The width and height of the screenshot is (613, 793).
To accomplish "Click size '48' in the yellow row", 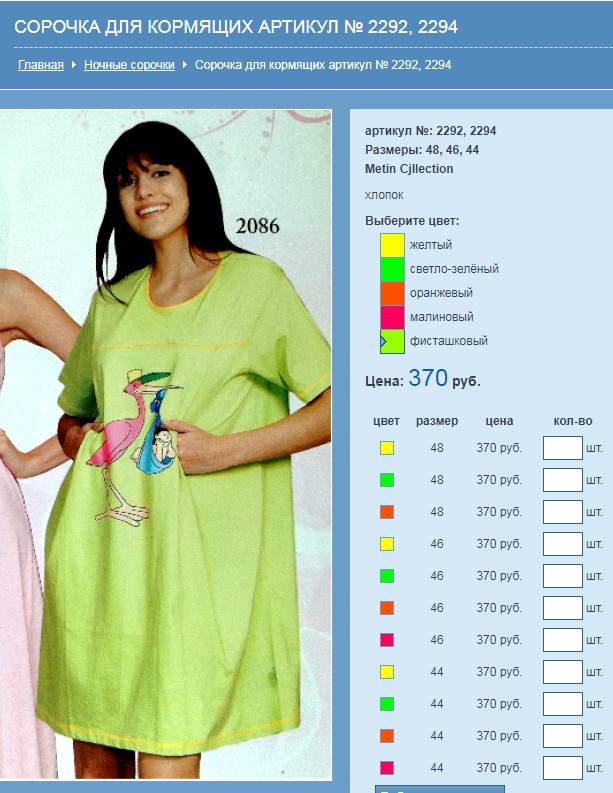I will tap(437, 448).
